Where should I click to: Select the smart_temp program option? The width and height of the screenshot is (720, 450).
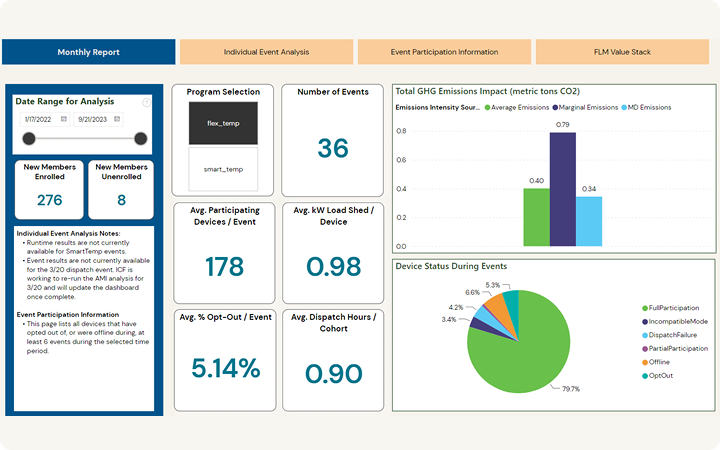click(222, 170)
